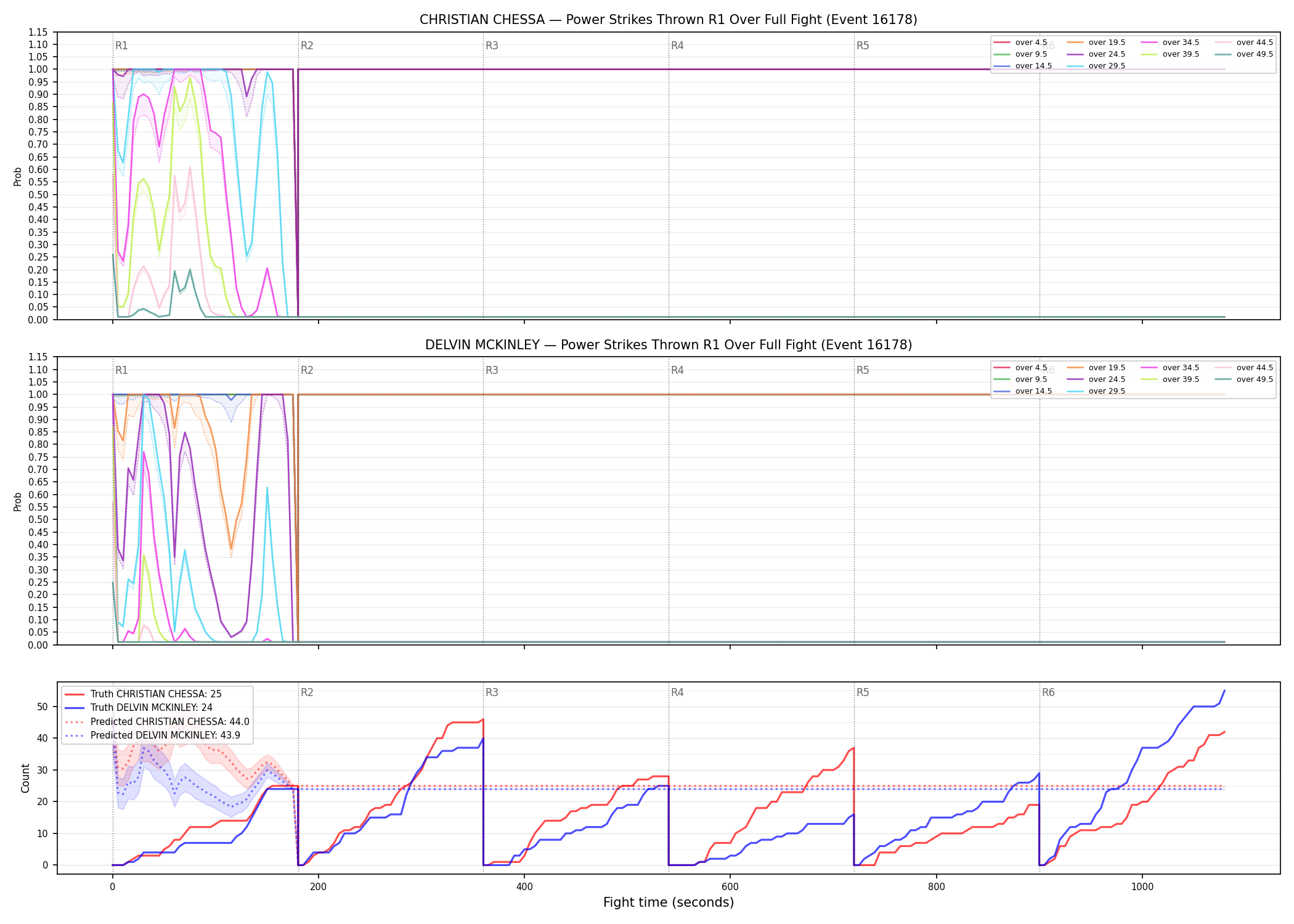Click 'Truth CHRISTIAN CHESSA: 25' legend entry
The image size is (1294, 924).
[143, 694]
